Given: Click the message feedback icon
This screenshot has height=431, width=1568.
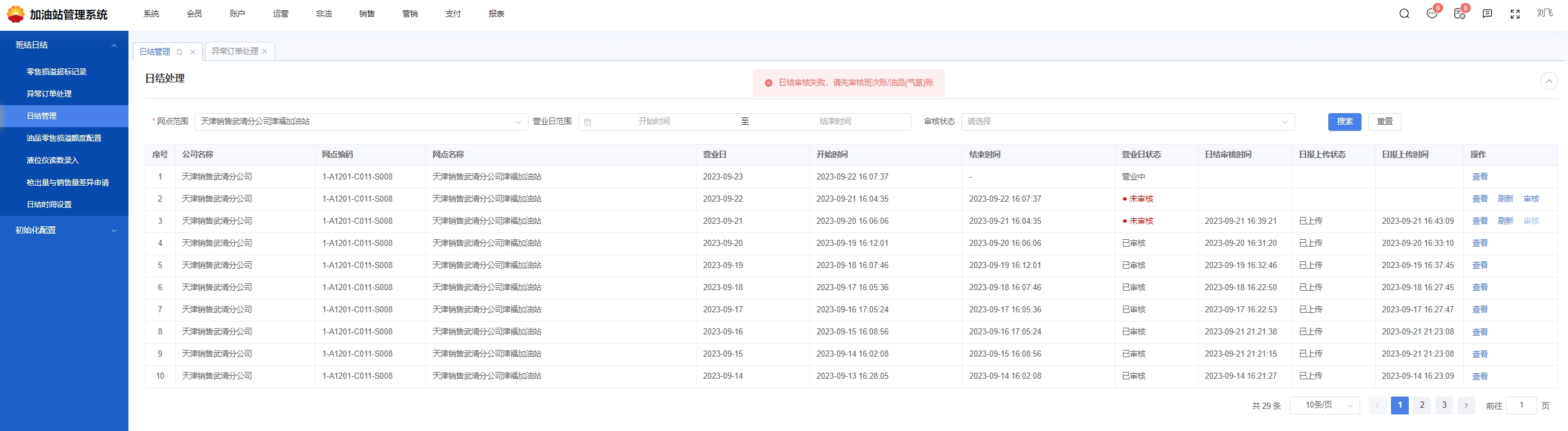Looking at the screenshot, I should 1487,14.
